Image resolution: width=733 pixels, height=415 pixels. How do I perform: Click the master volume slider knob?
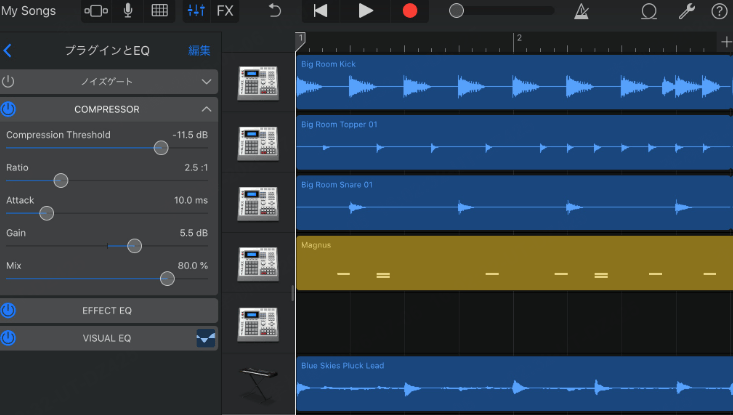pyautogui.click(x=456, y=11)
